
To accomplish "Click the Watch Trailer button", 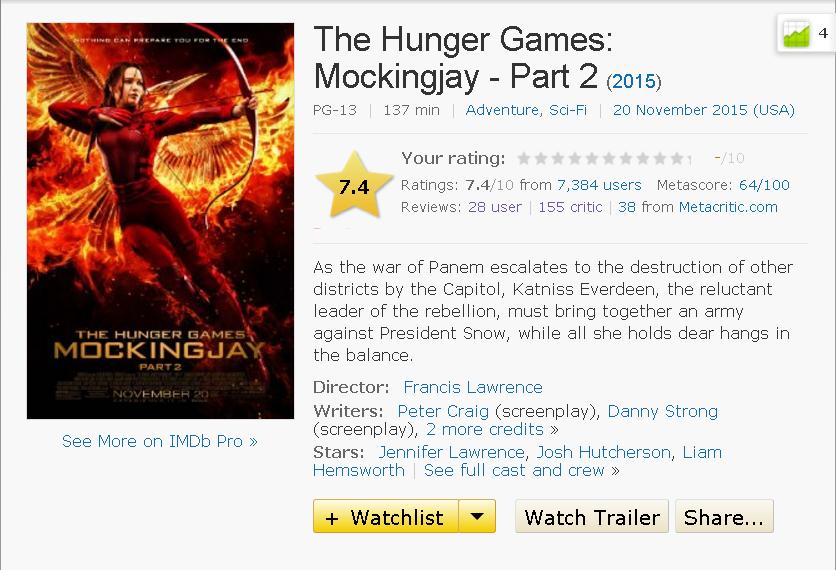I will [592, 516].
